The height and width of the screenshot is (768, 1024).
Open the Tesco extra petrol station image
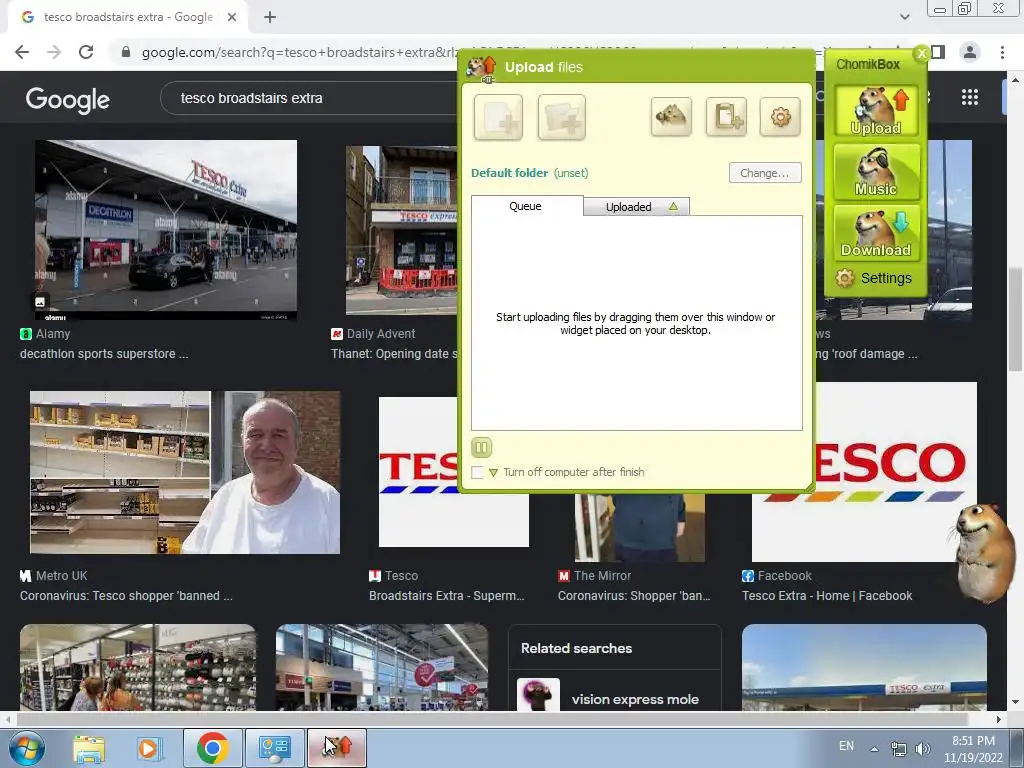pyautogui.click(x=864, y=667)
